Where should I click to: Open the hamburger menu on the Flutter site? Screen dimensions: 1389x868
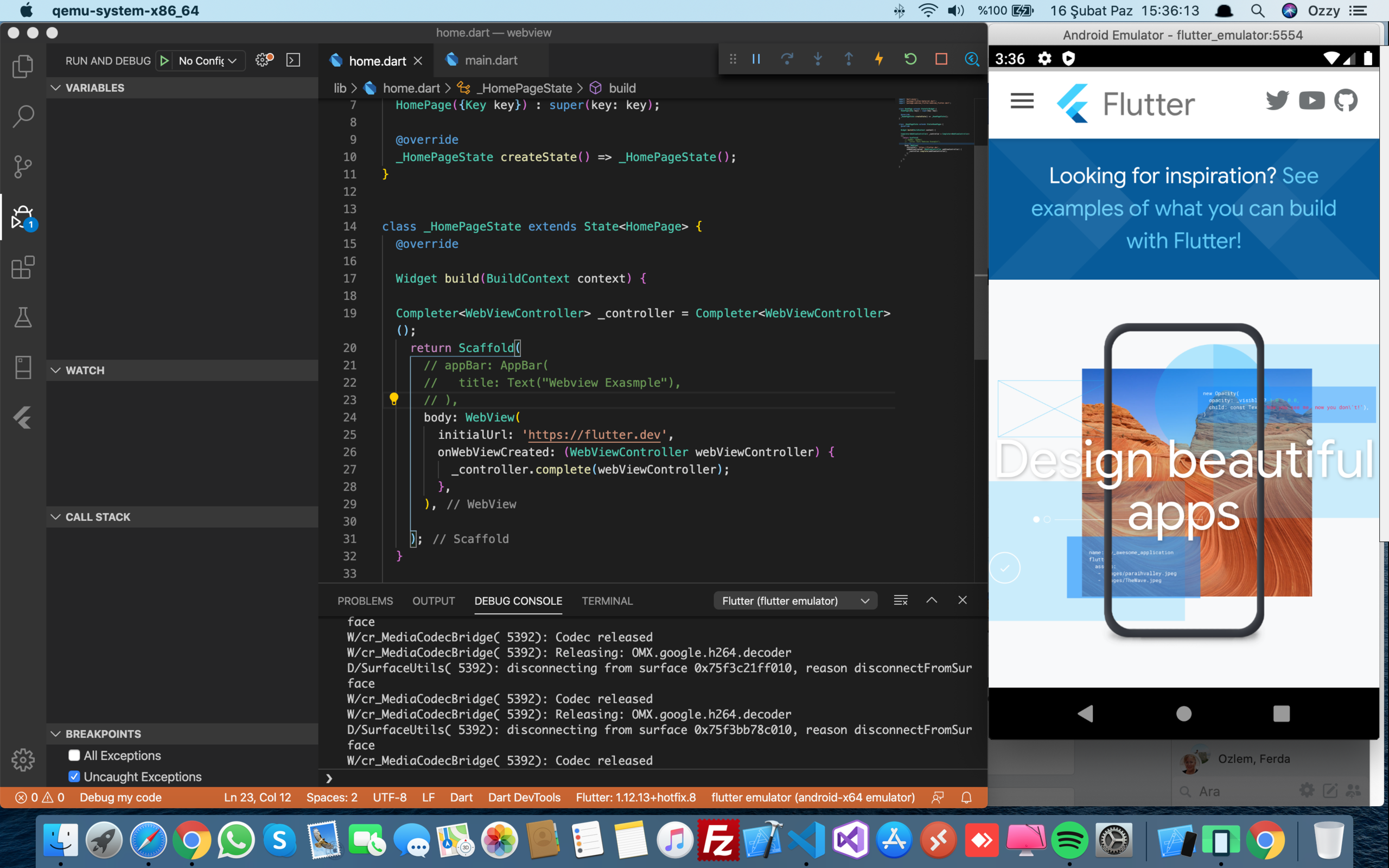tap(1022, 101)
